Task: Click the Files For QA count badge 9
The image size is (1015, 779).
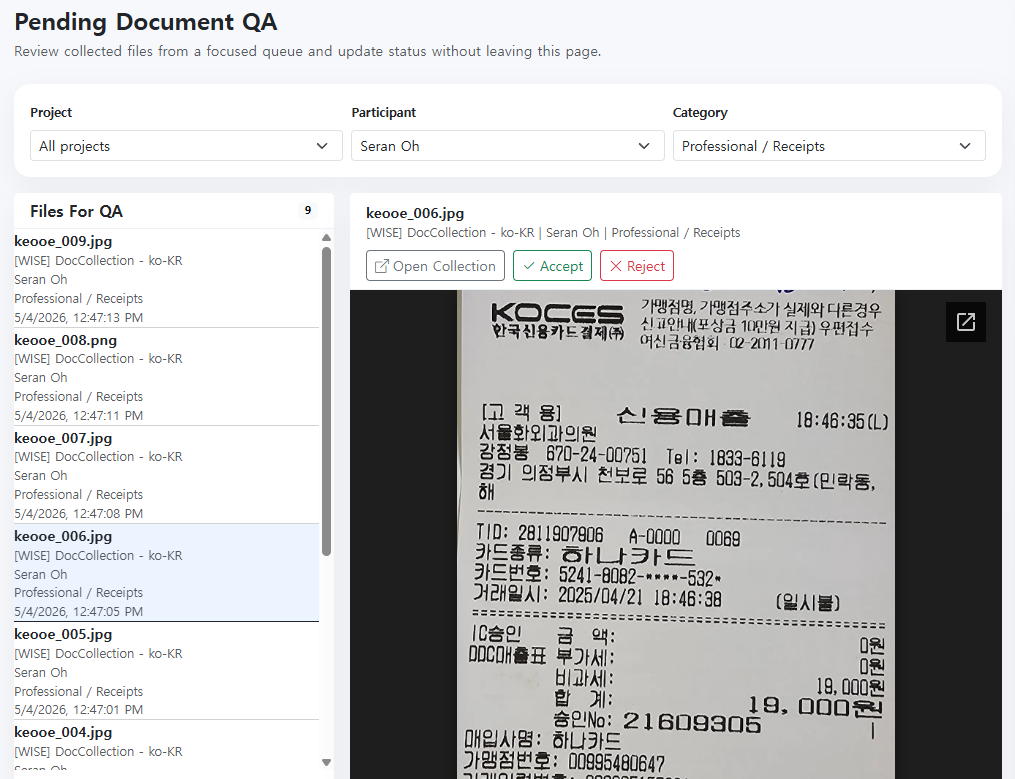Action: pyautogui.click(x=307, y=210)
